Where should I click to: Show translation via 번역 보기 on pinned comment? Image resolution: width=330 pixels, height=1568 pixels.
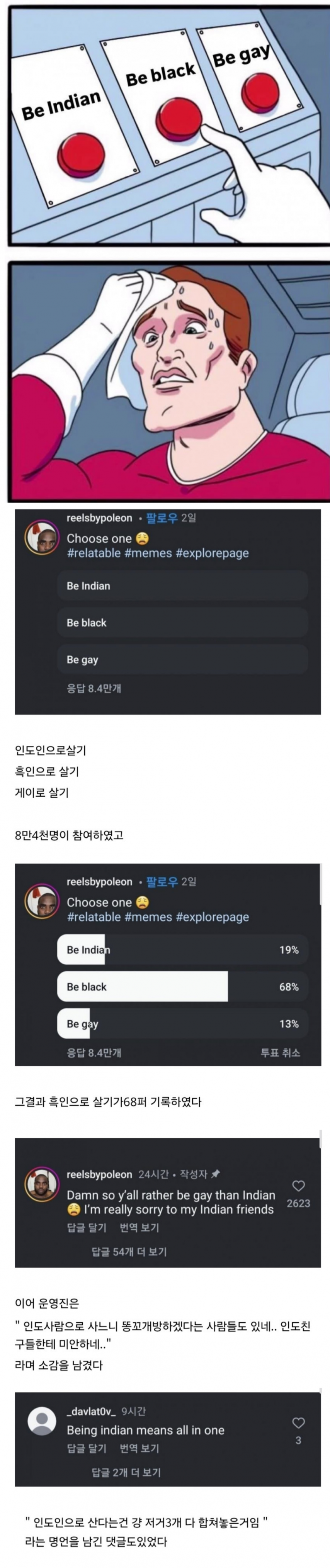[x=139, y=1227]
